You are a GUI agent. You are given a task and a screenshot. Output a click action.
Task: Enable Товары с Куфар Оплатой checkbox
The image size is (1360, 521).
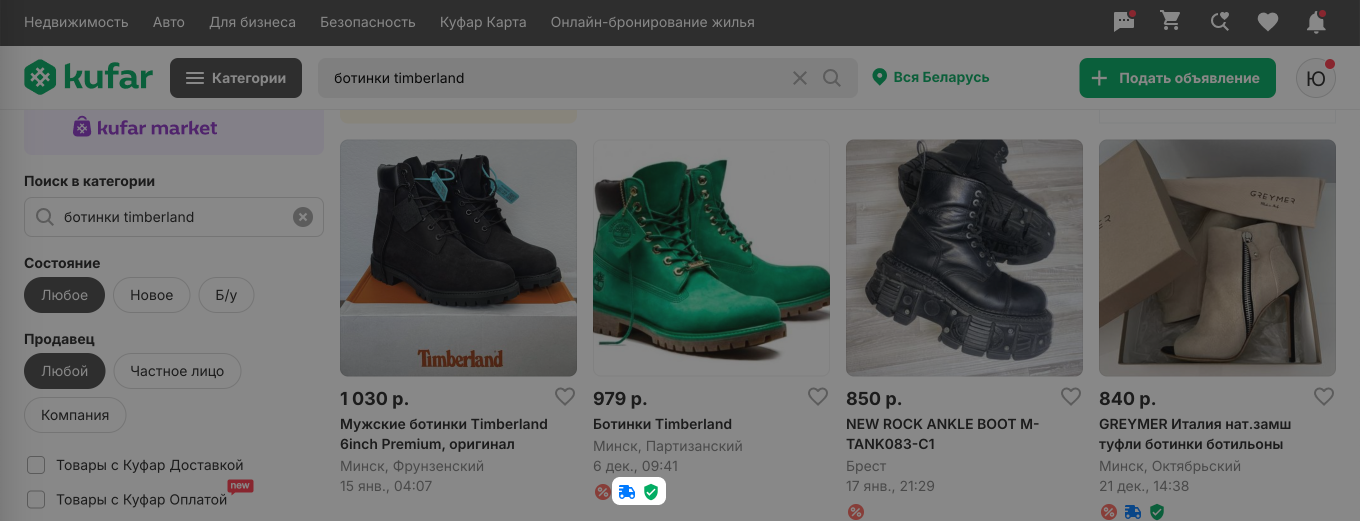click(x=36, y=499)
